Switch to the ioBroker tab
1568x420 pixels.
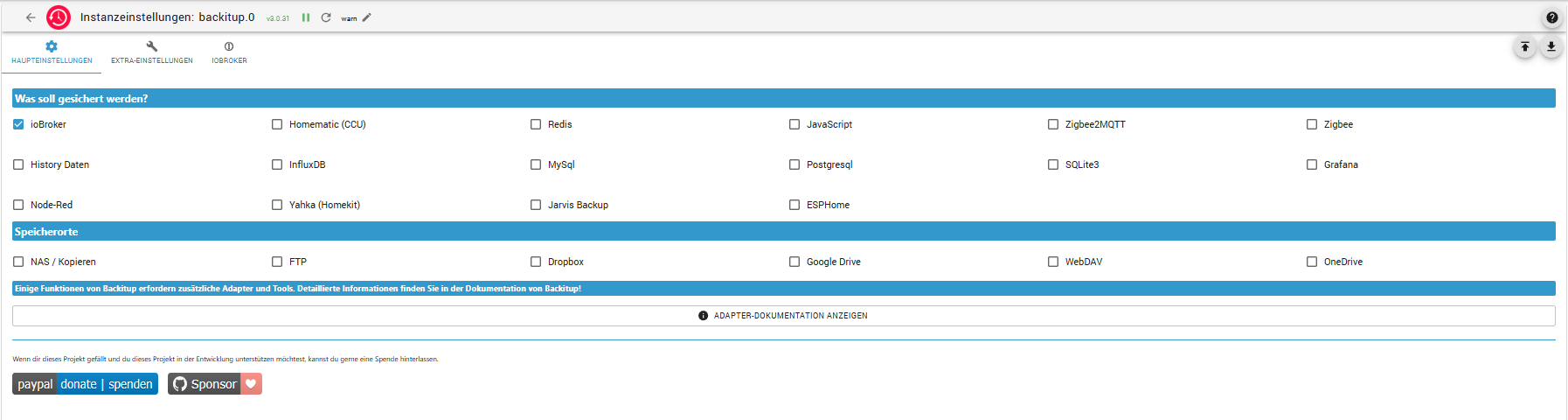tap(229, 52)
